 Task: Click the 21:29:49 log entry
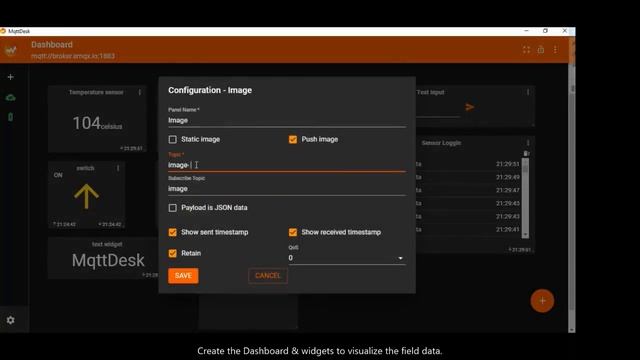(x=508, y=177)
